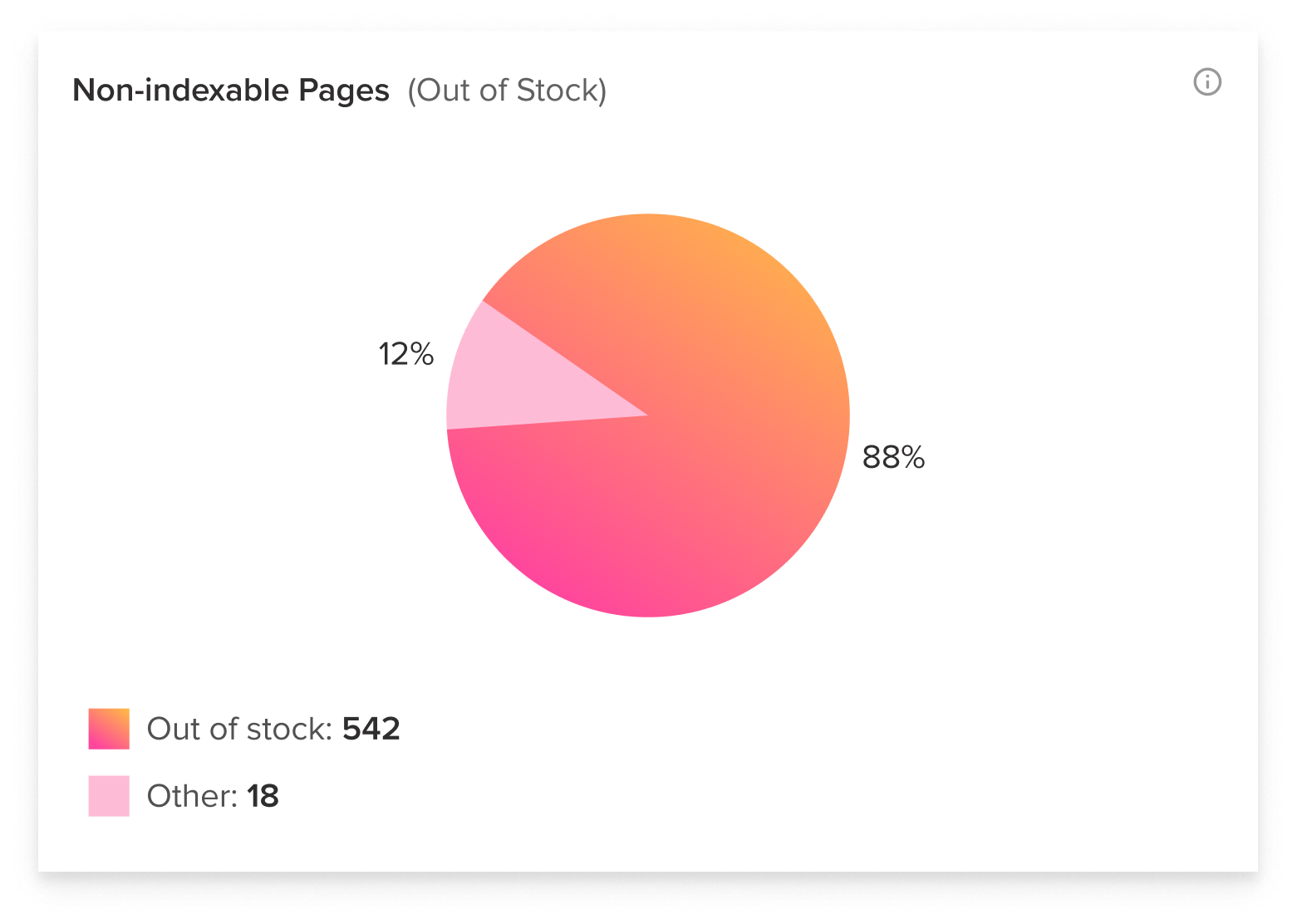Select the 'Out of stock:' legend label
The width and height of the screenshot is (1297, 924).
point(239,729)
